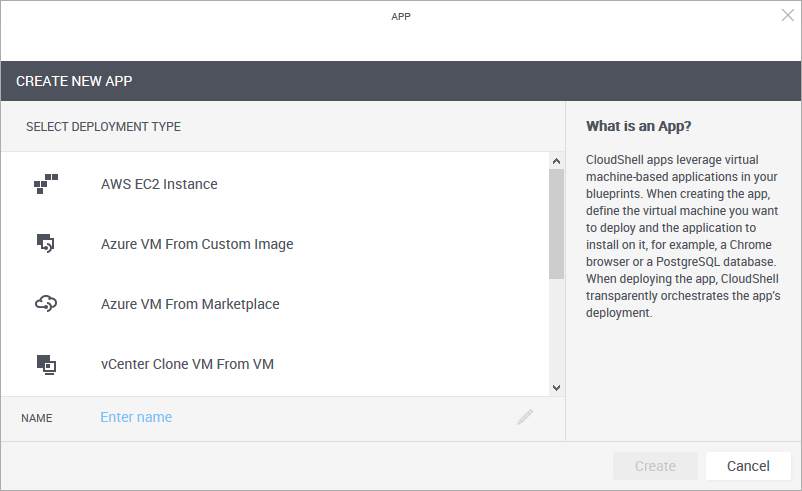Click the Create New App header bar
The height and width of the screenshot is (491, 802).
tap(400, 81)
